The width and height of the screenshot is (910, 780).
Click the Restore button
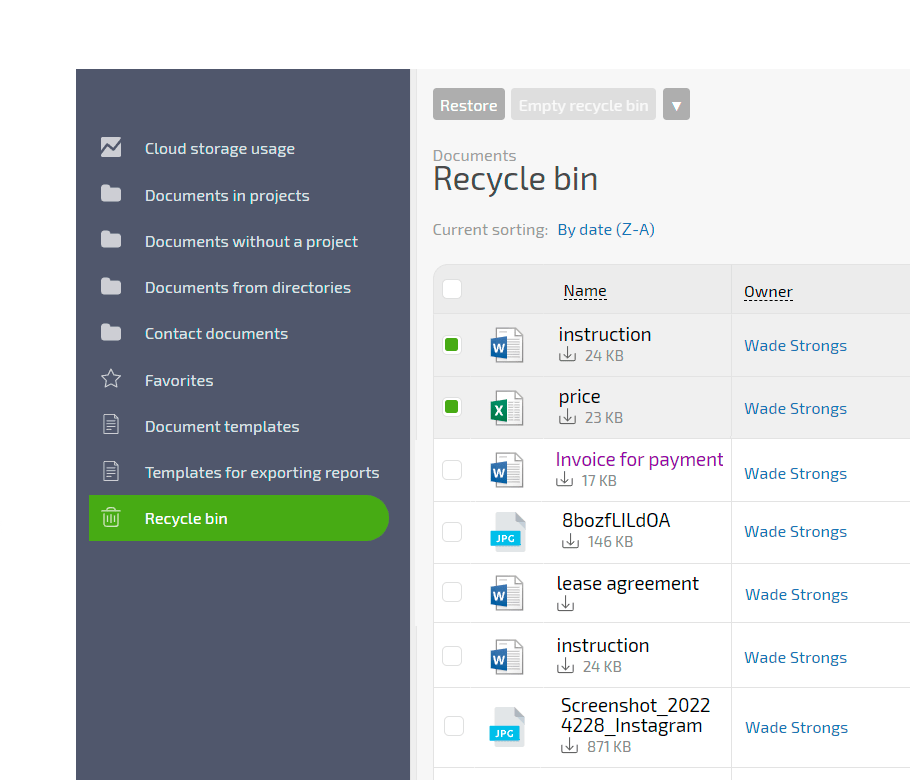(469, 104)
